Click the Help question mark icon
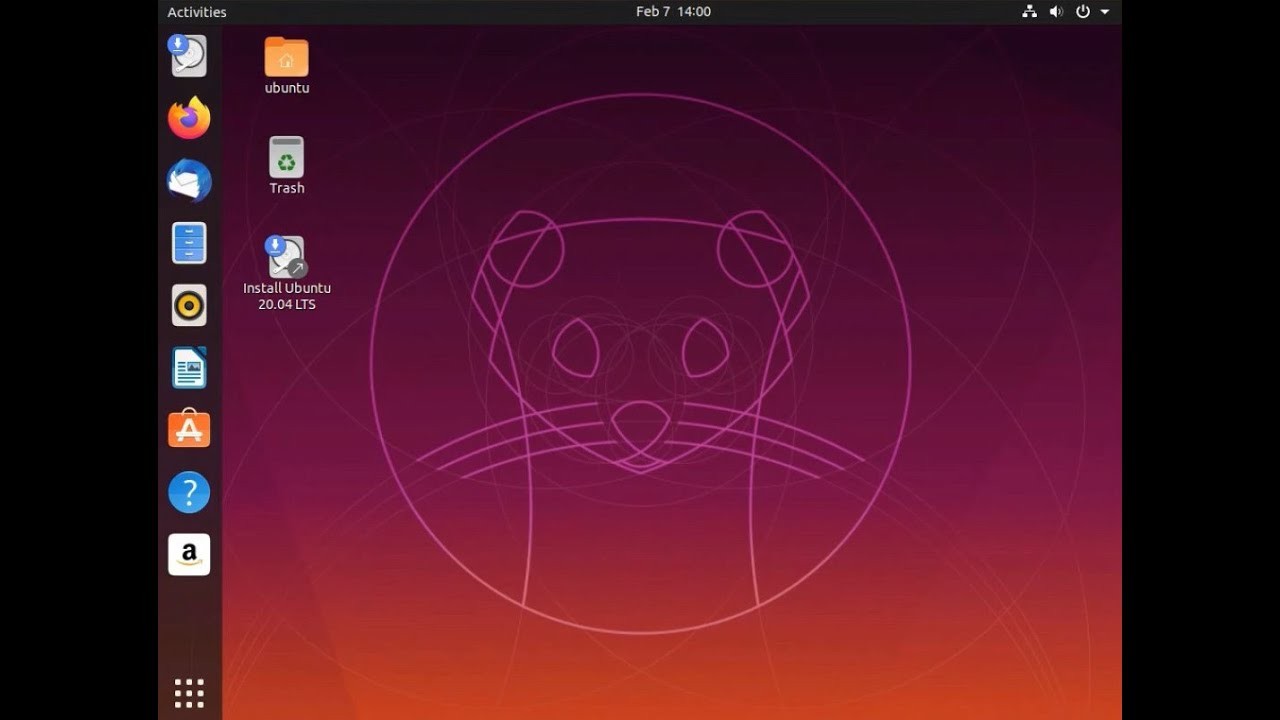This screenshot has height=720, width=1280. (189, 492)
